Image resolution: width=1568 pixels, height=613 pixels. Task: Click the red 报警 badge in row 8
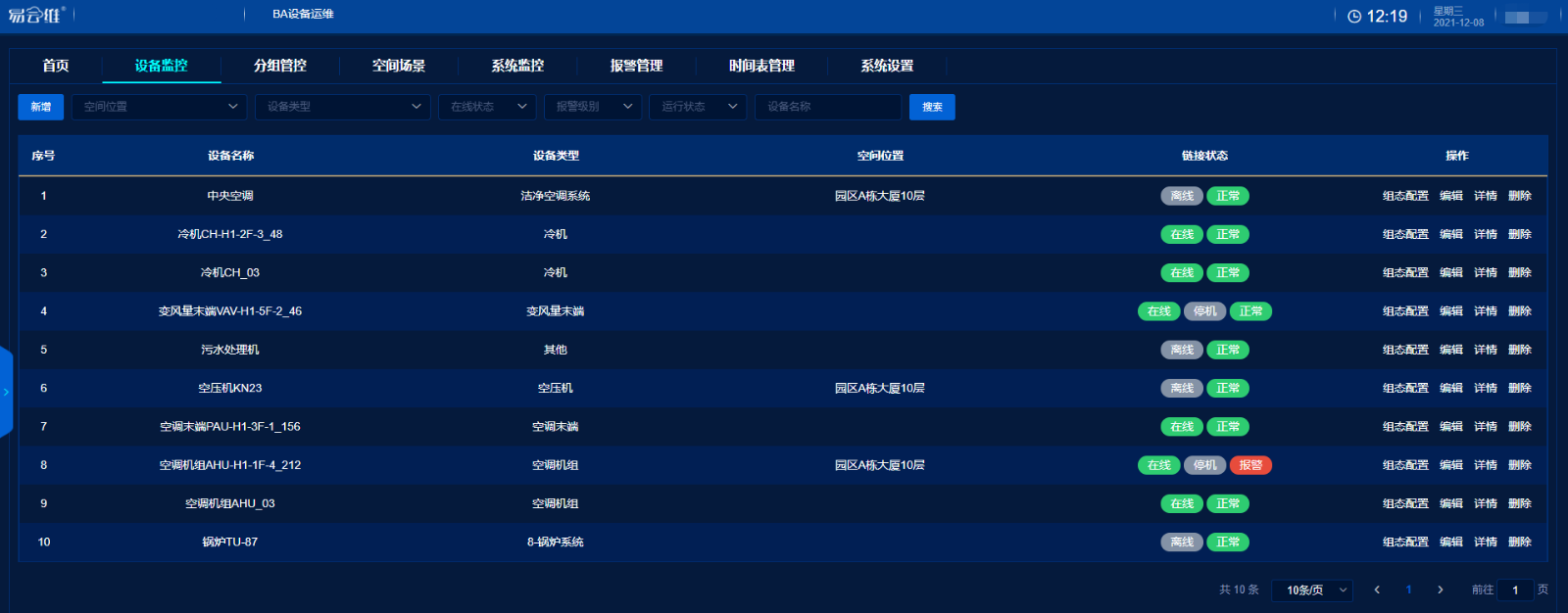coord(1250,465)
